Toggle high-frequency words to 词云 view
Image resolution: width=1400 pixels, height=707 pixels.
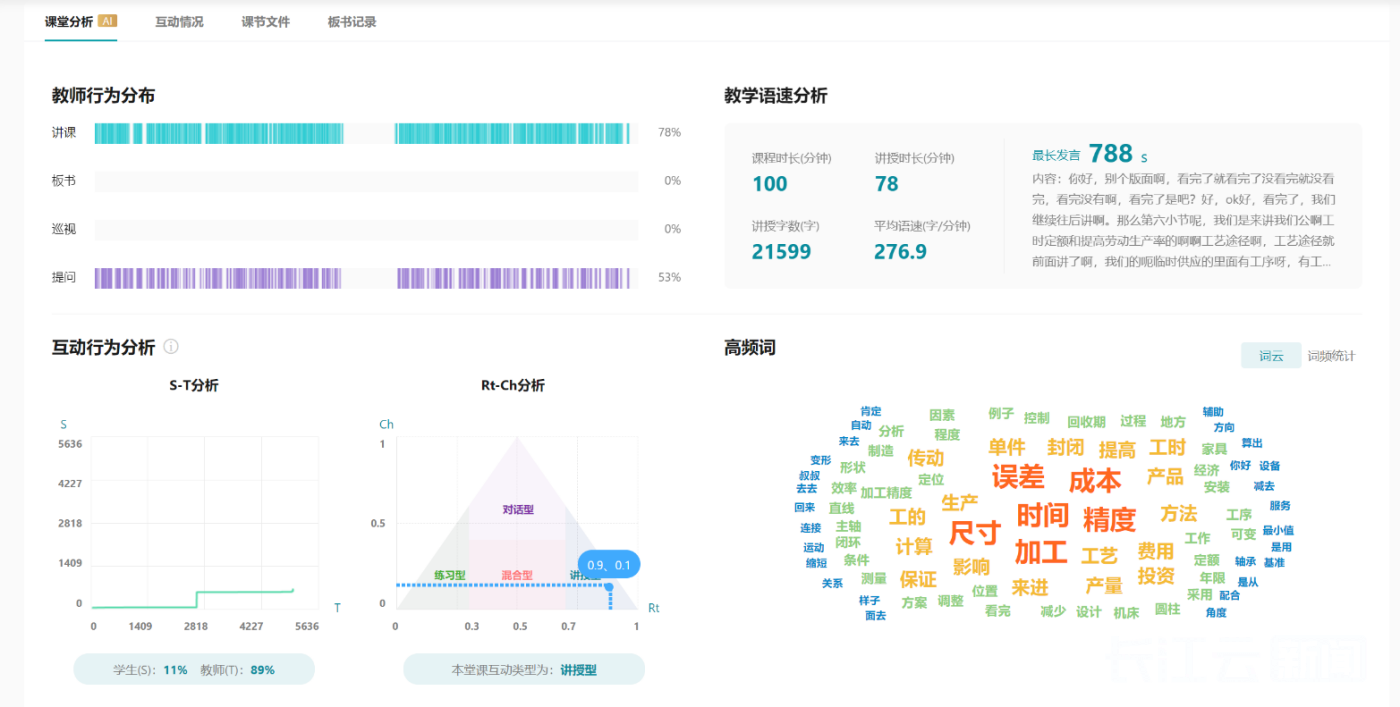click(x=1270, y=356)
